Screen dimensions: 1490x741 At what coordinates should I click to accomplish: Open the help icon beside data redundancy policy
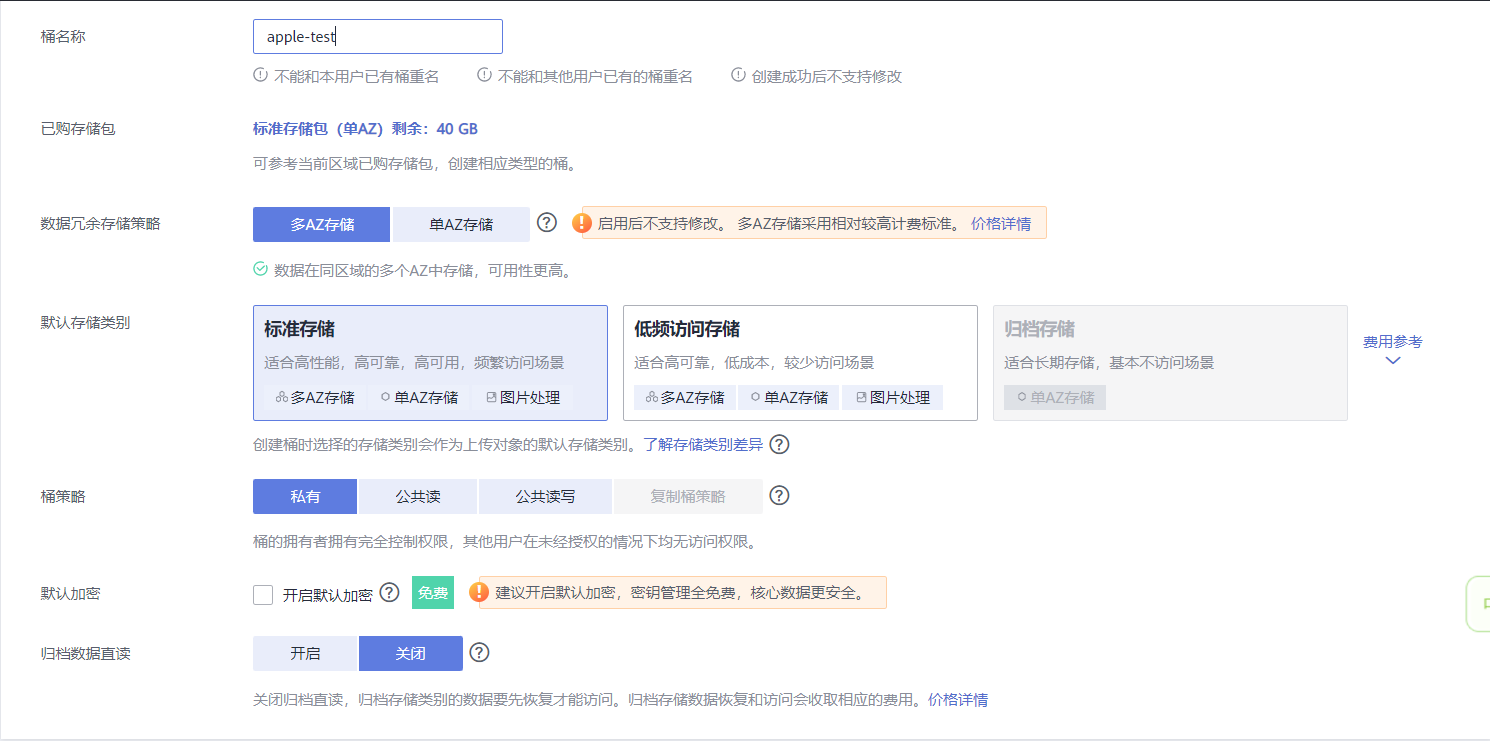point(546,222)
